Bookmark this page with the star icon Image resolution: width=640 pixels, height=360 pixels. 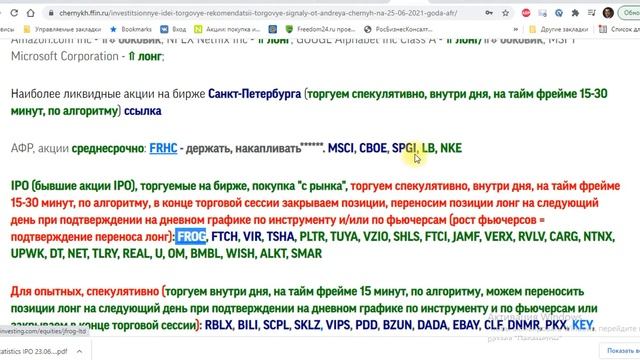click(505, 13)
